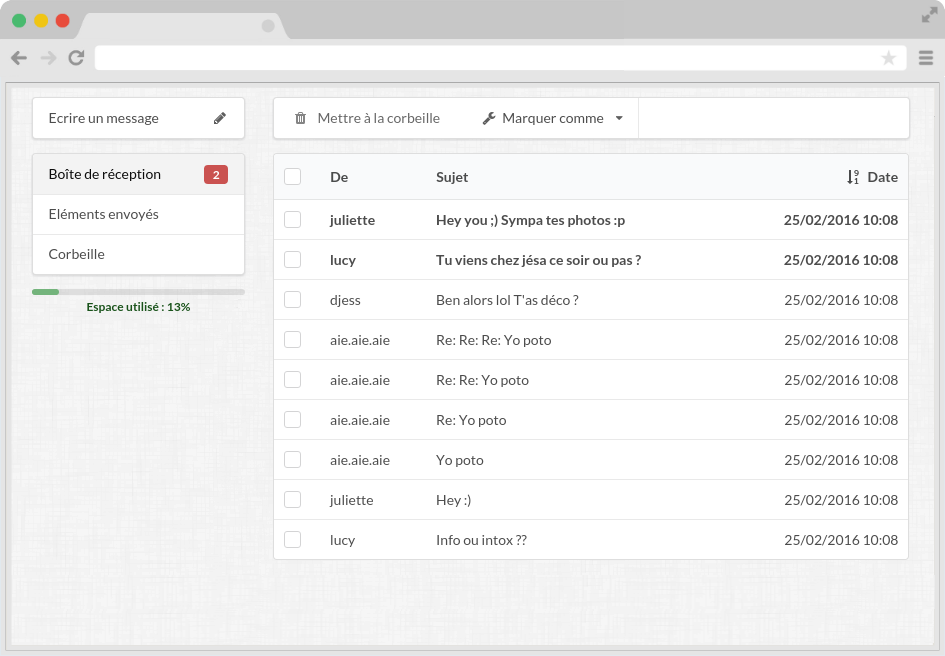Go to Eléments envoyés folder
The width and height of the screenshot is (945, 656).
138,214
